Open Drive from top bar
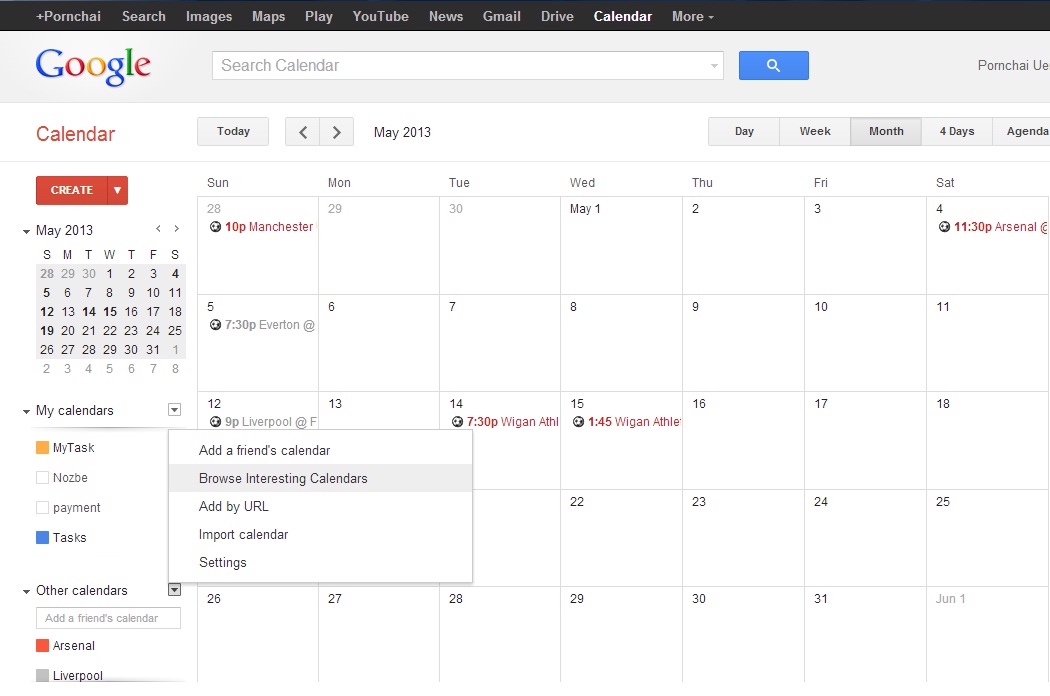 (x=557, y=16)
